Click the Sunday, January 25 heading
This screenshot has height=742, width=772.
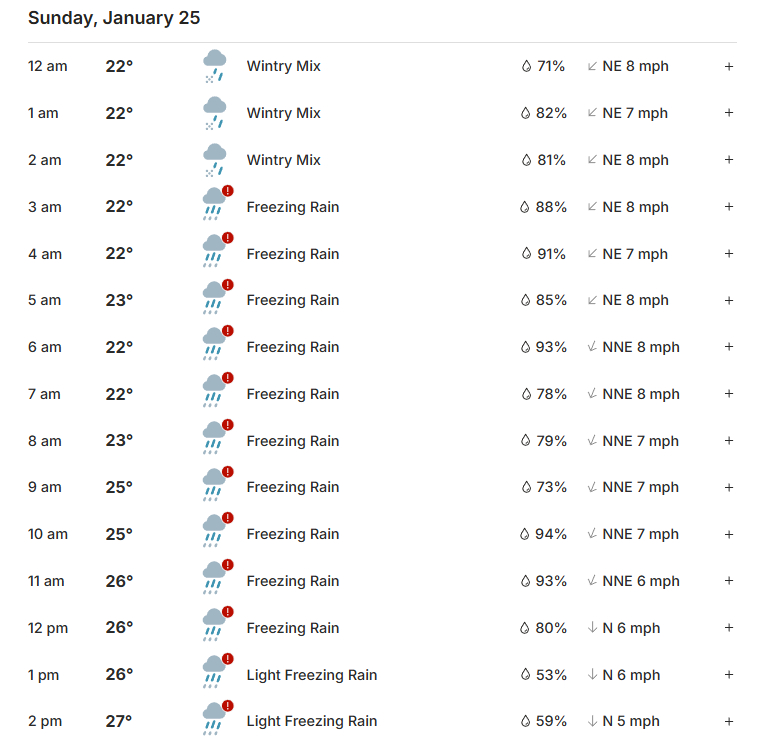point(114,18)
